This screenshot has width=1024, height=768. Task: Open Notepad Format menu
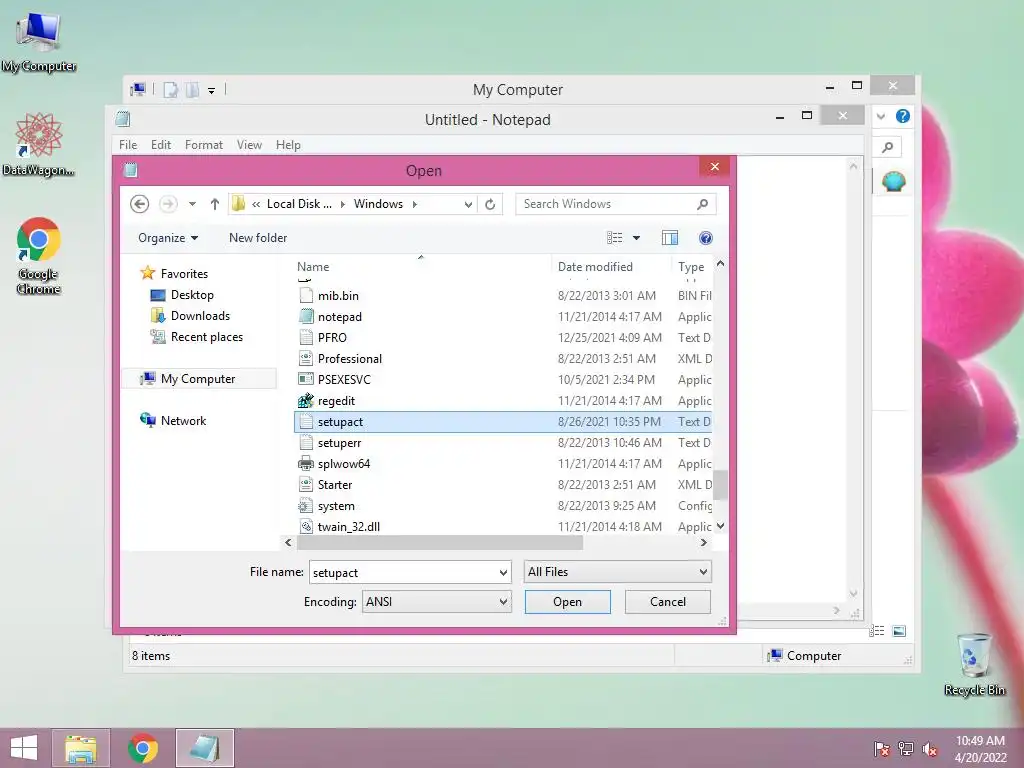(204, 145)
